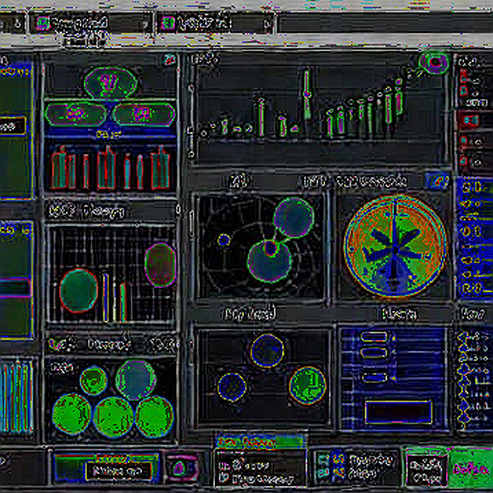Click the round pink-bordered icon in bottom bar
Viewport: 493px width, 493px height.
tap(180, 468)
